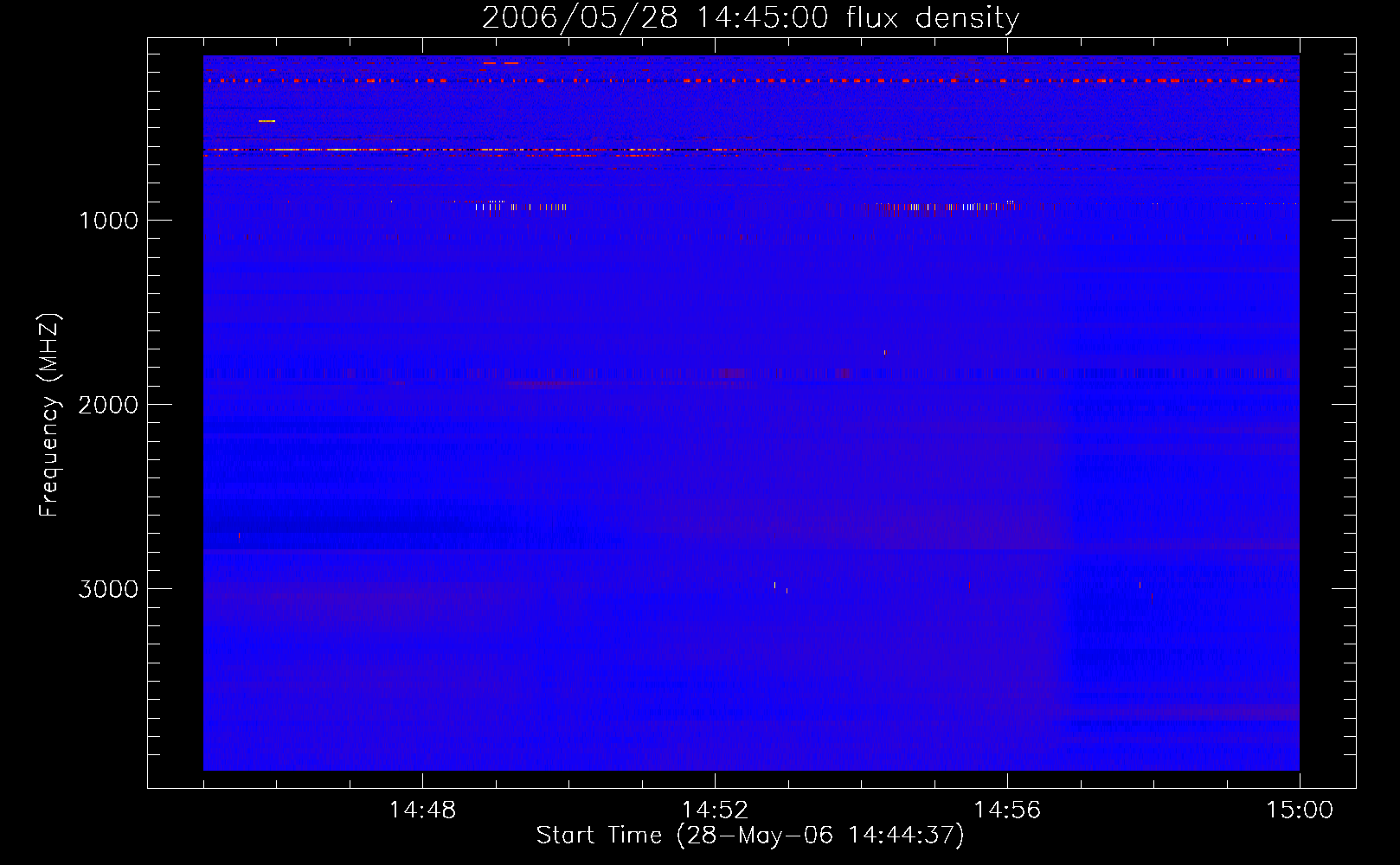Click the 2000 frequency tick label
Image resolution: width=1400 pixels, height=865 pixels.
point(108,405)
